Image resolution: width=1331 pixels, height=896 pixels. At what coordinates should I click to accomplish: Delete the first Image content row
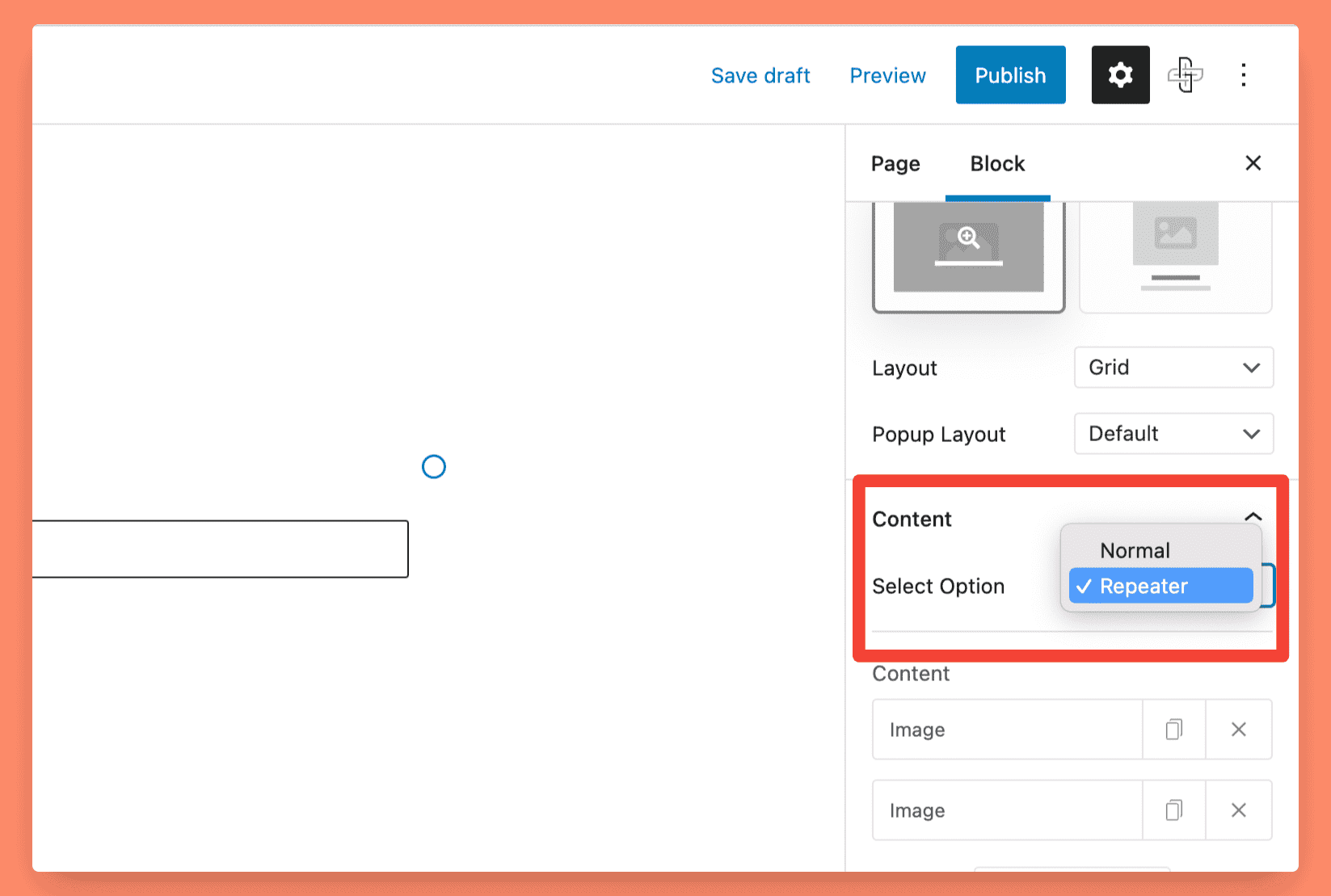[x=1239, y=730]
